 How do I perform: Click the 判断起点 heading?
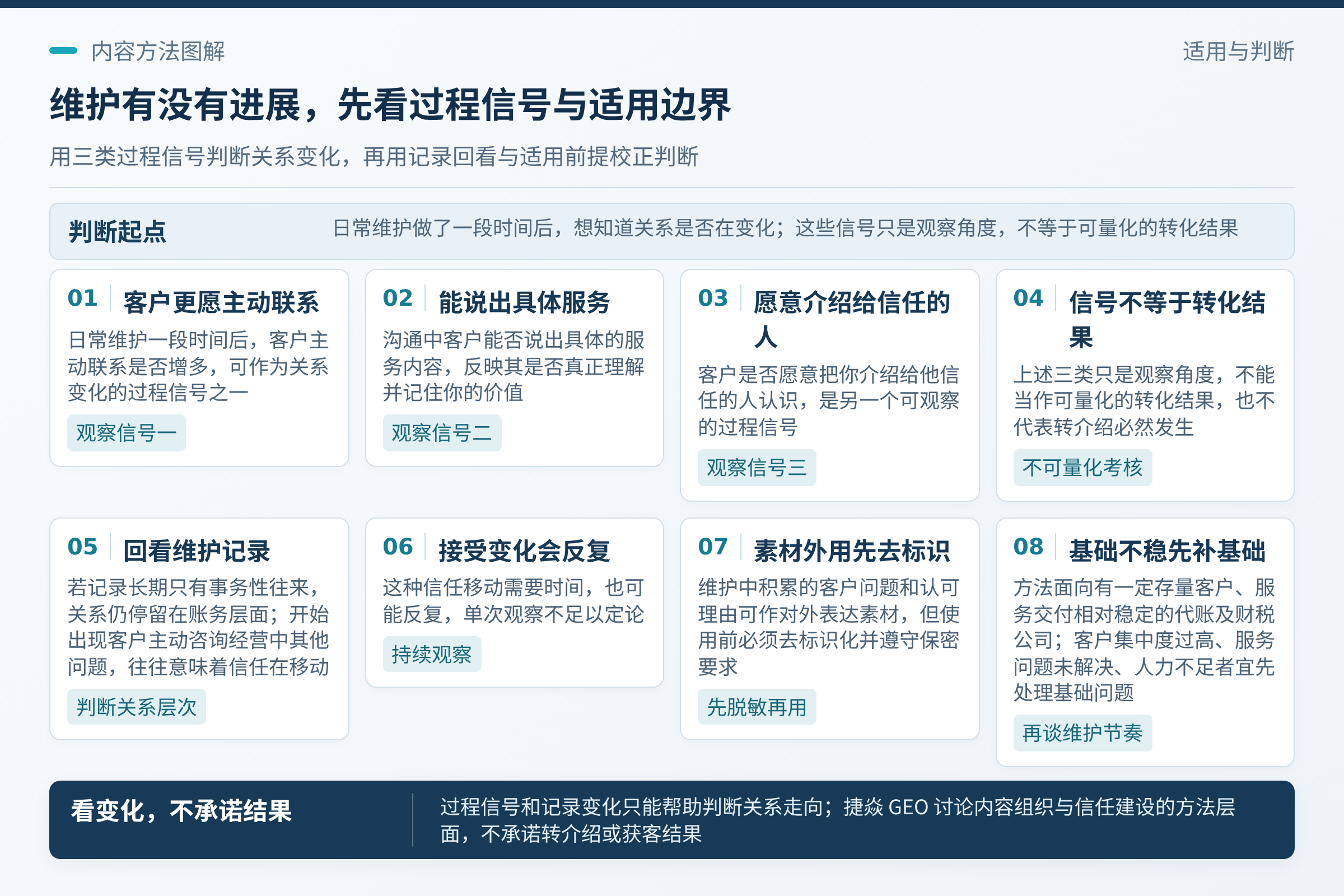point(118,231)
